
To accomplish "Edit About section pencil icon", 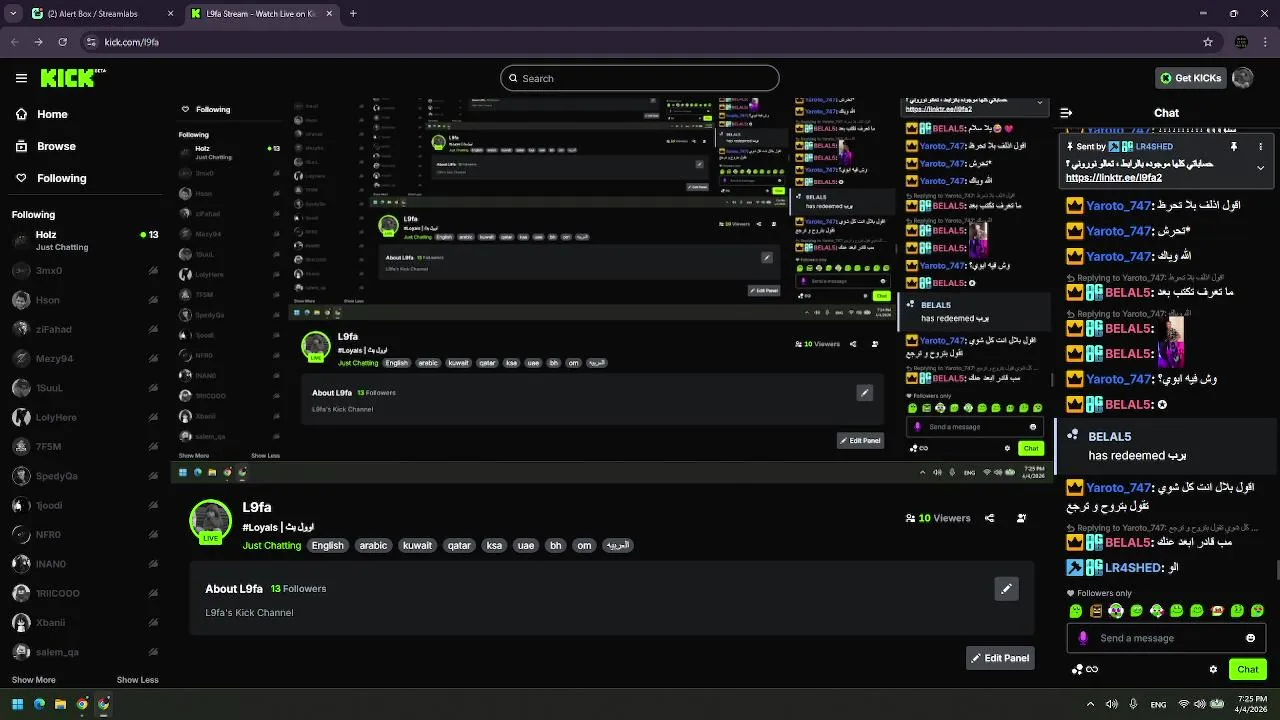I will [1006, 589].
